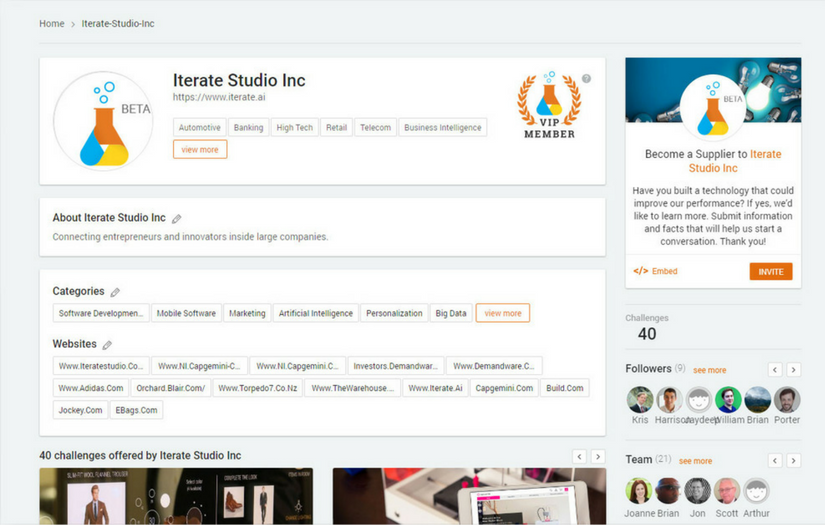Open team member Arthur's placeholder avatar
The width and height of the screenshot is (825, 525).
[757, 491]
